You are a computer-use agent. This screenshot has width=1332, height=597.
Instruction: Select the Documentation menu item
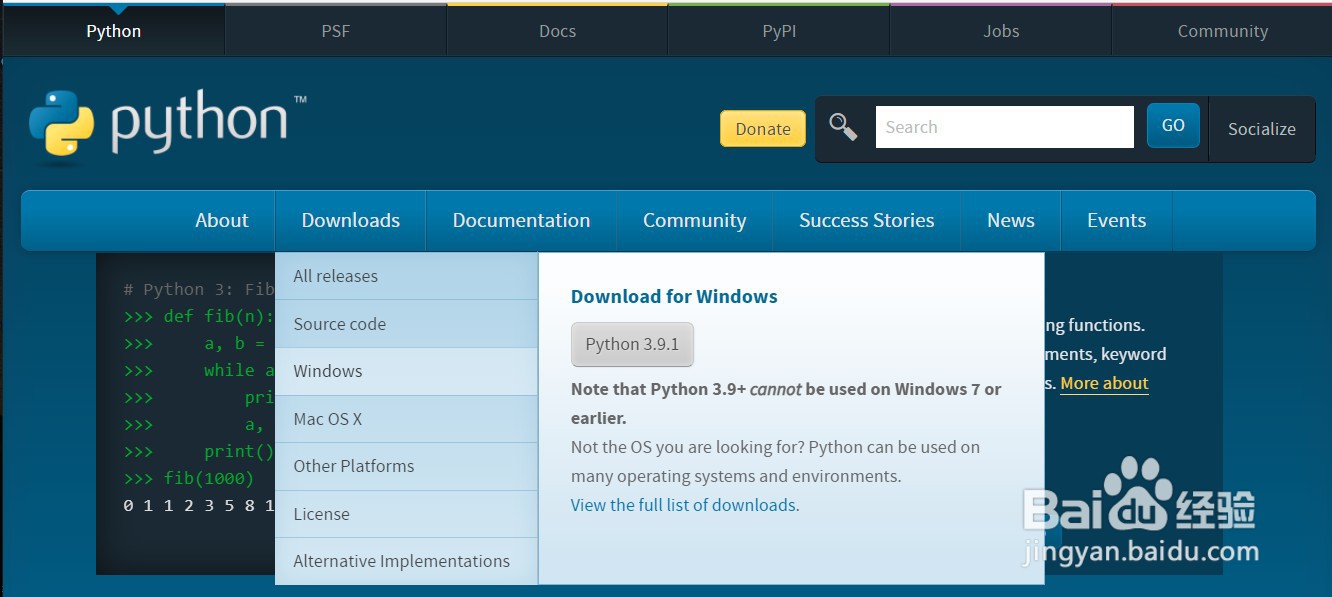521,220
